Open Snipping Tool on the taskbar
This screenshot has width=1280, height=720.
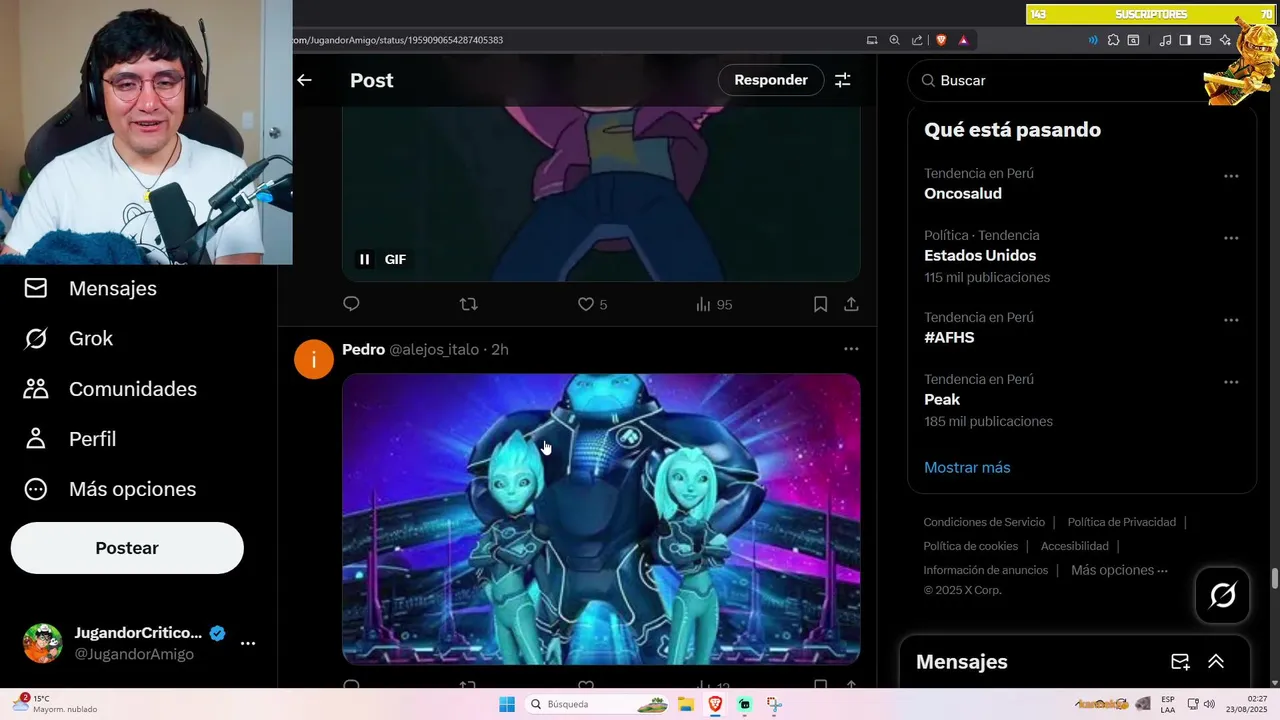pos(774,704)
